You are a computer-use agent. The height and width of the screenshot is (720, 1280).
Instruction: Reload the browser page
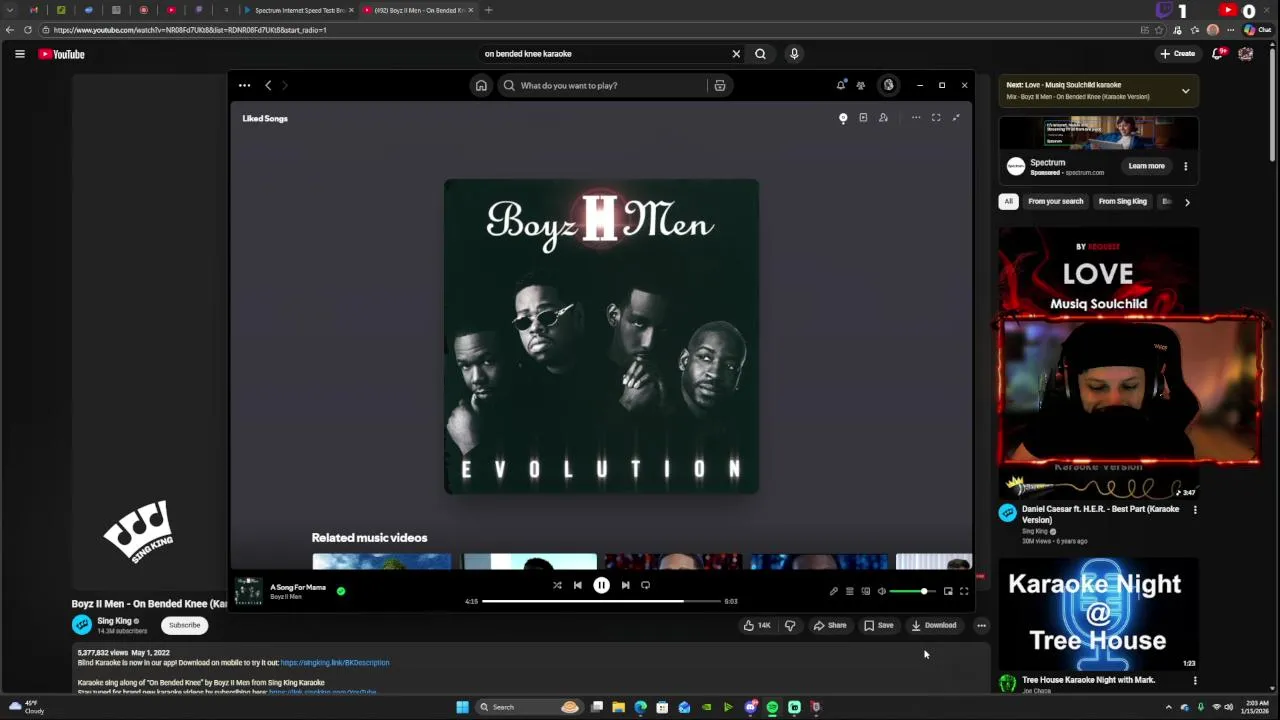pyautogui.click(x=27, y=30)
